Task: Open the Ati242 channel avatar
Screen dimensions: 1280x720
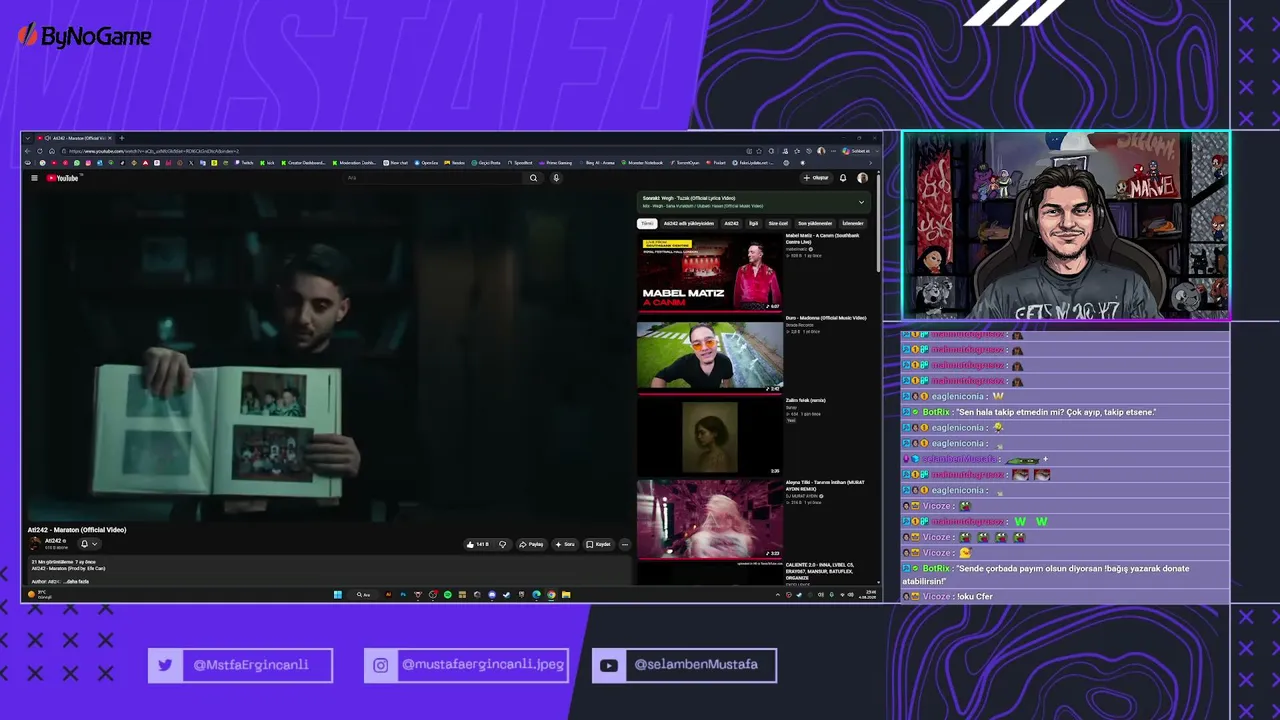Action: point(35,543)
